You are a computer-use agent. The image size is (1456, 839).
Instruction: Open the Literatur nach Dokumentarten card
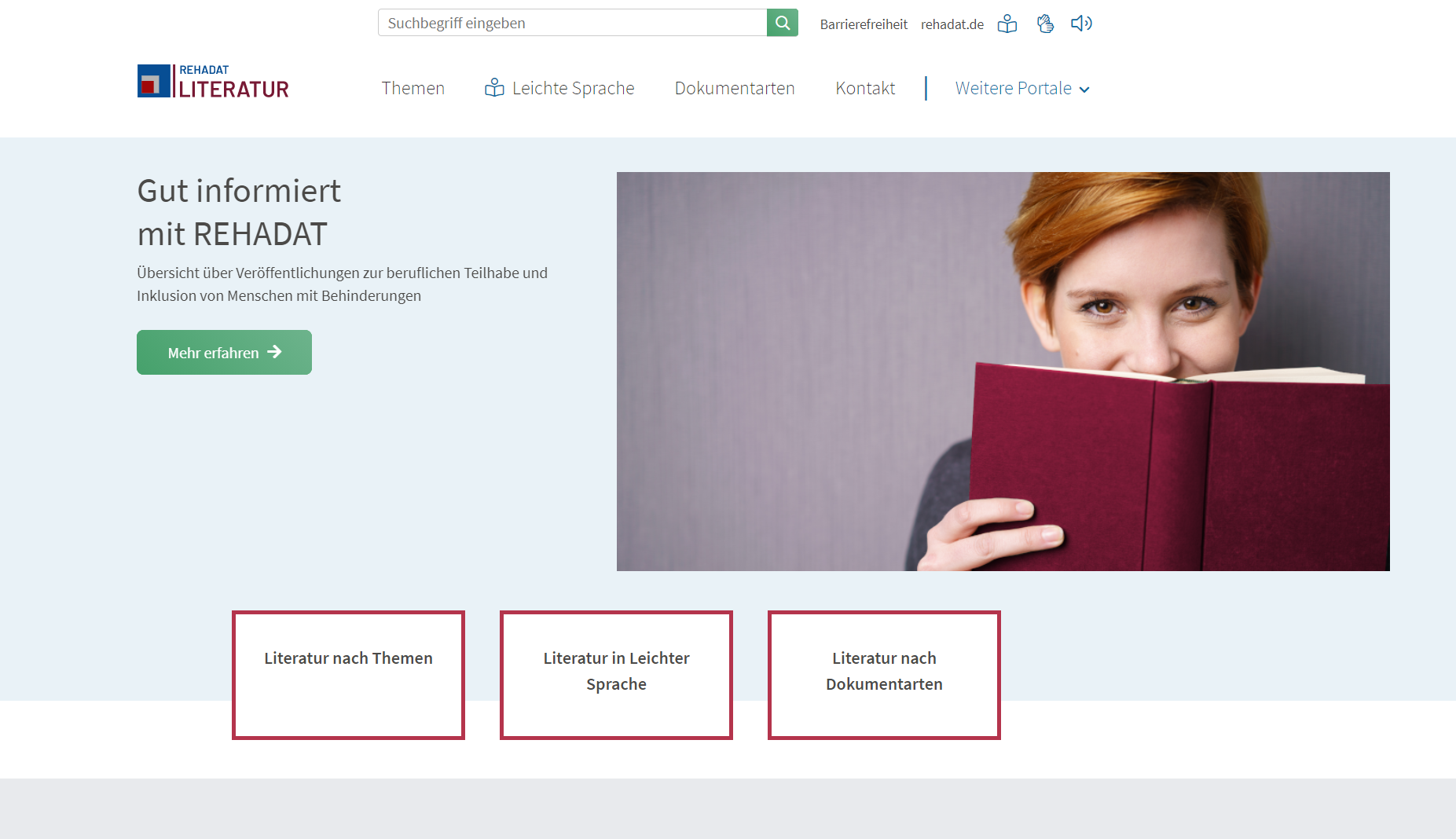884,675
